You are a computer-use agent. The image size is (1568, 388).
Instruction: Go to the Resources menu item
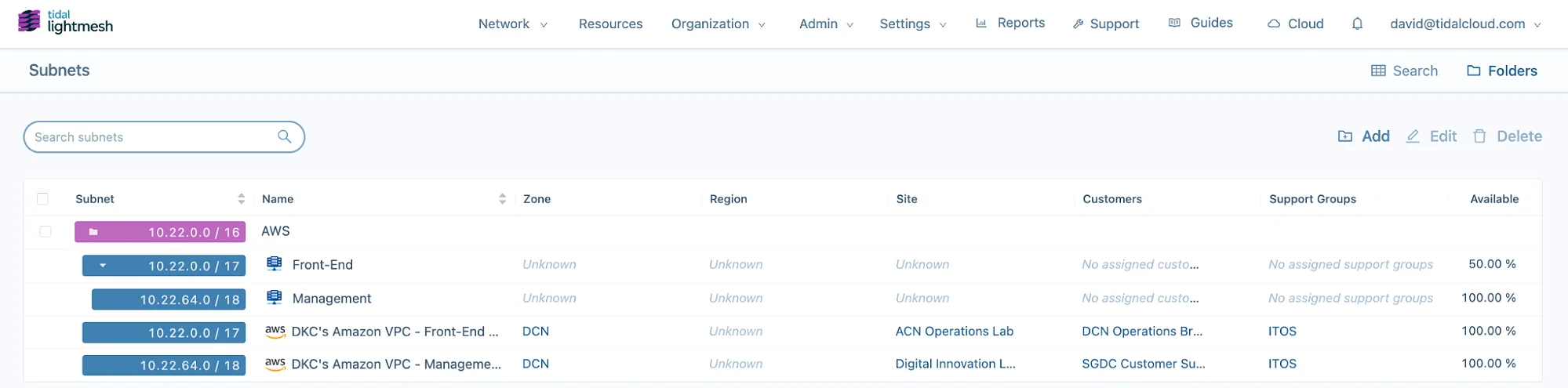pos(610,24)
